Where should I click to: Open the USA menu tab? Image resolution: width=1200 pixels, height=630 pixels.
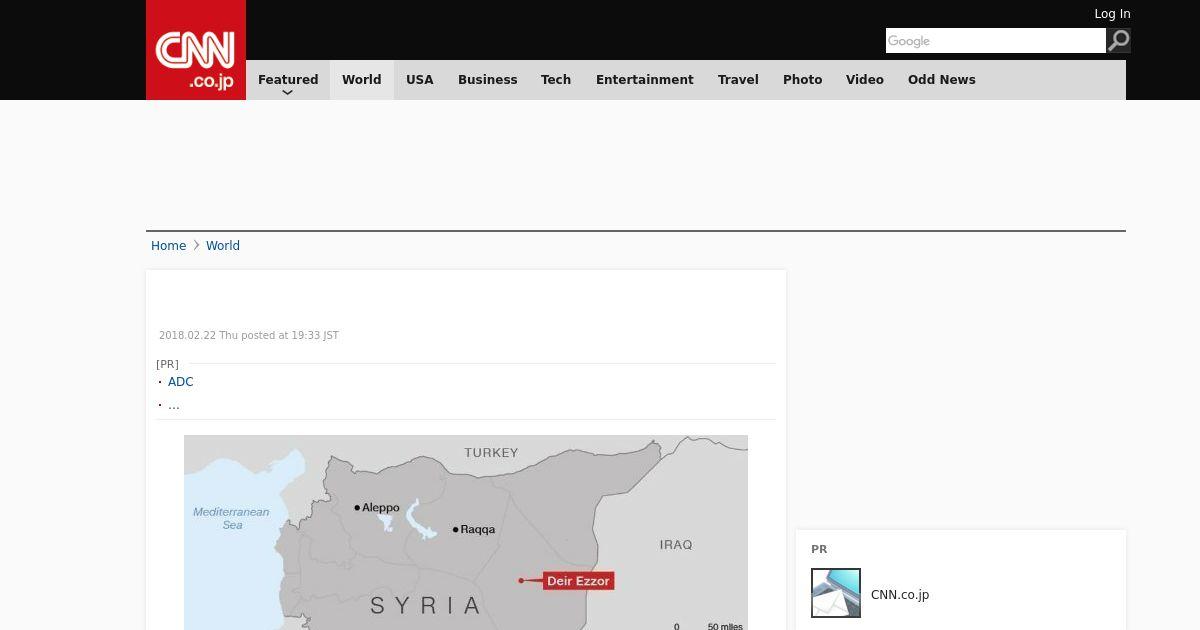420,80
